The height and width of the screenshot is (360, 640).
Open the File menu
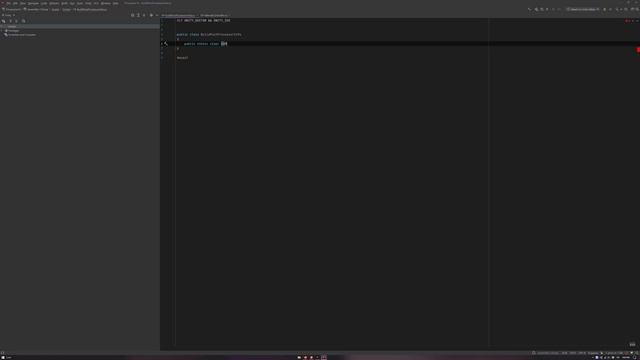(x=8, y=3)
